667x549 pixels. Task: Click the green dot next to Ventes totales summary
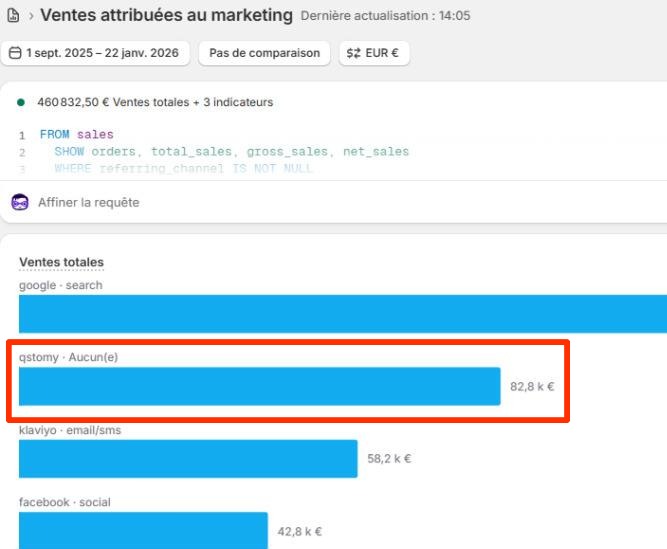tap(20, 102)
